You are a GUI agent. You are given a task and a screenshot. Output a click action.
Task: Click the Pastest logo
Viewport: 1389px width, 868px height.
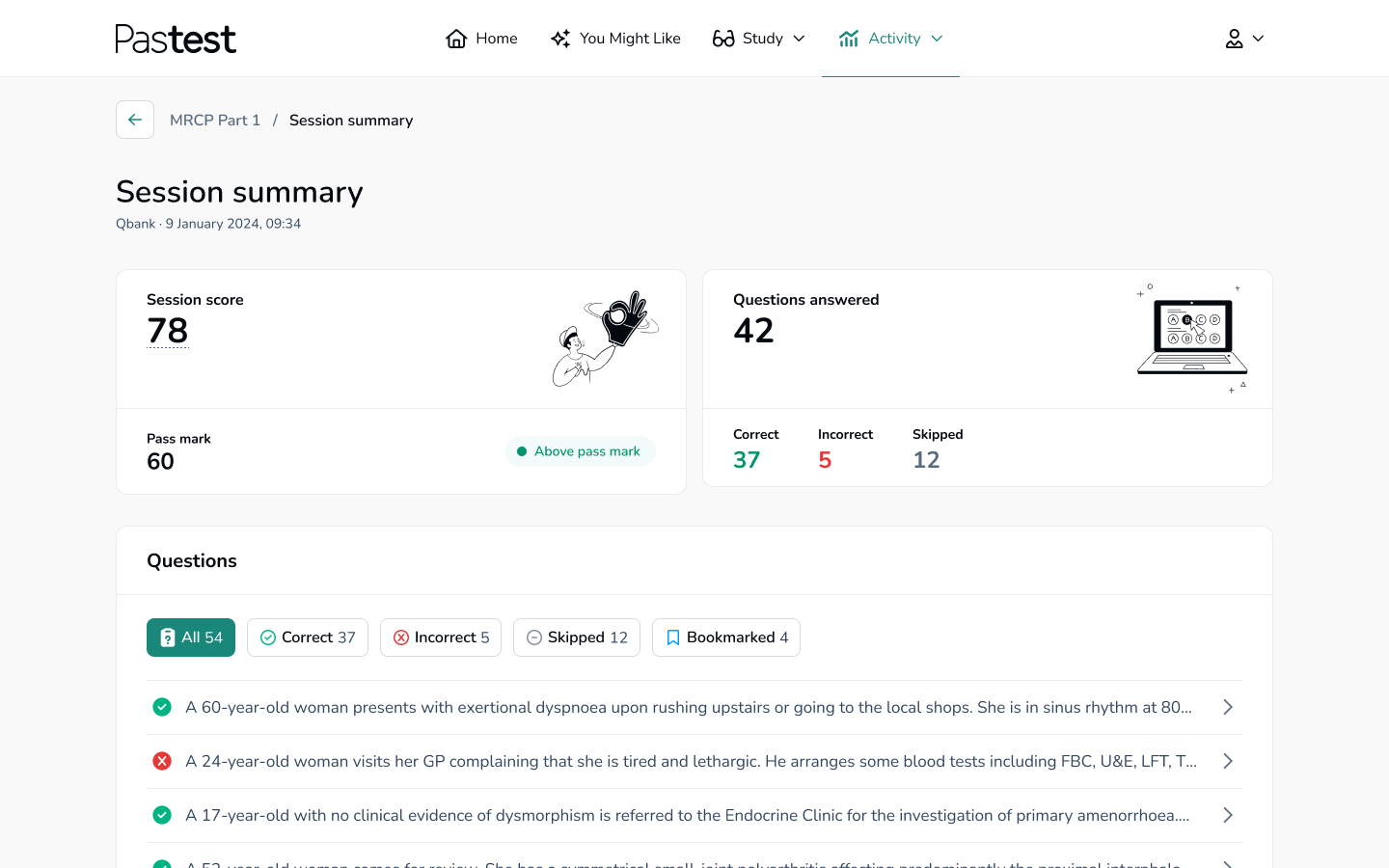pyautogui.click(x=176, y=39)
